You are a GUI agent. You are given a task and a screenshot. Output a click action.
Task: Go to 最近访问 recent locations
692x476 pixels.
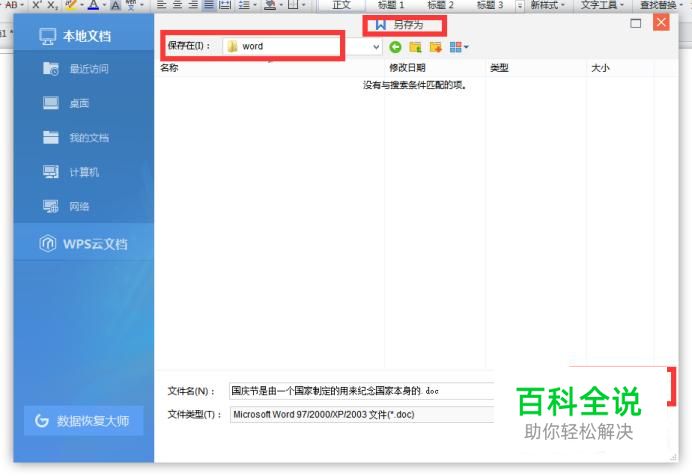tap(76, 69)
